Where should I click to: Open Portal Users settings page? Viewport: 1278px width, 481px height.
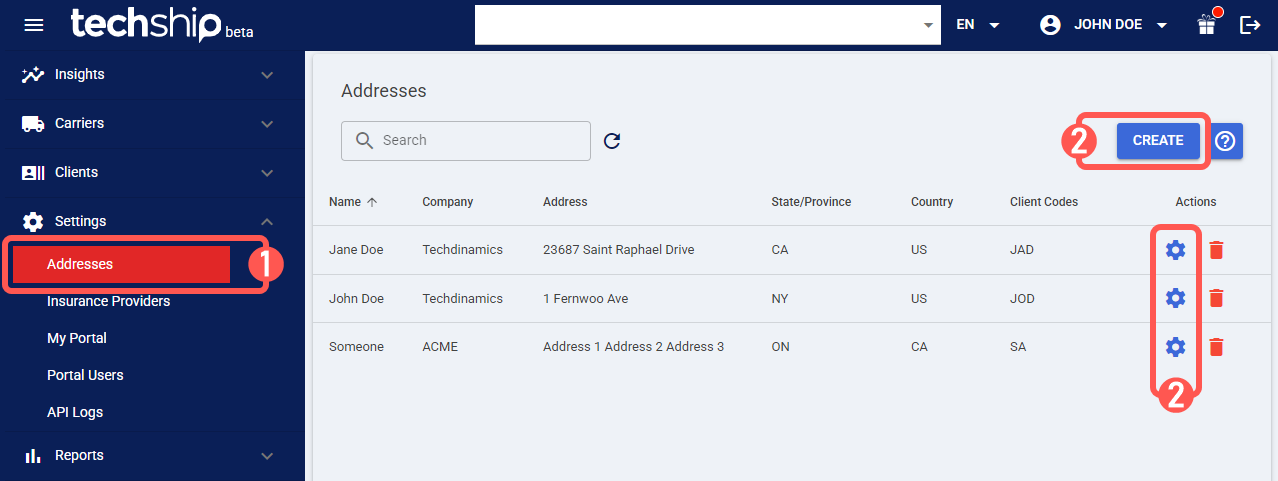point(85,375)
